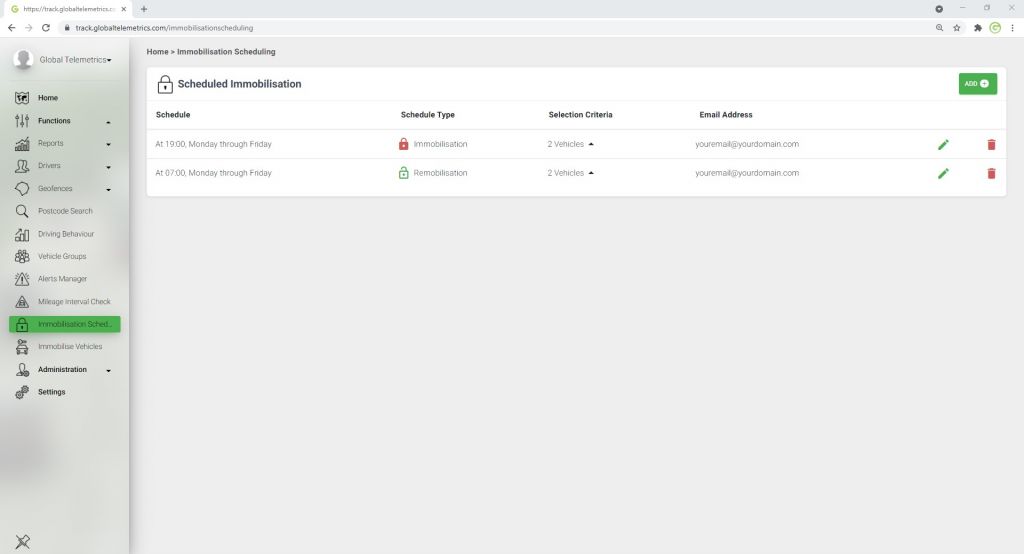Reload the page with the browser refresh button
The height and width of the screenshot is (554, 1024).
(46, 28)
